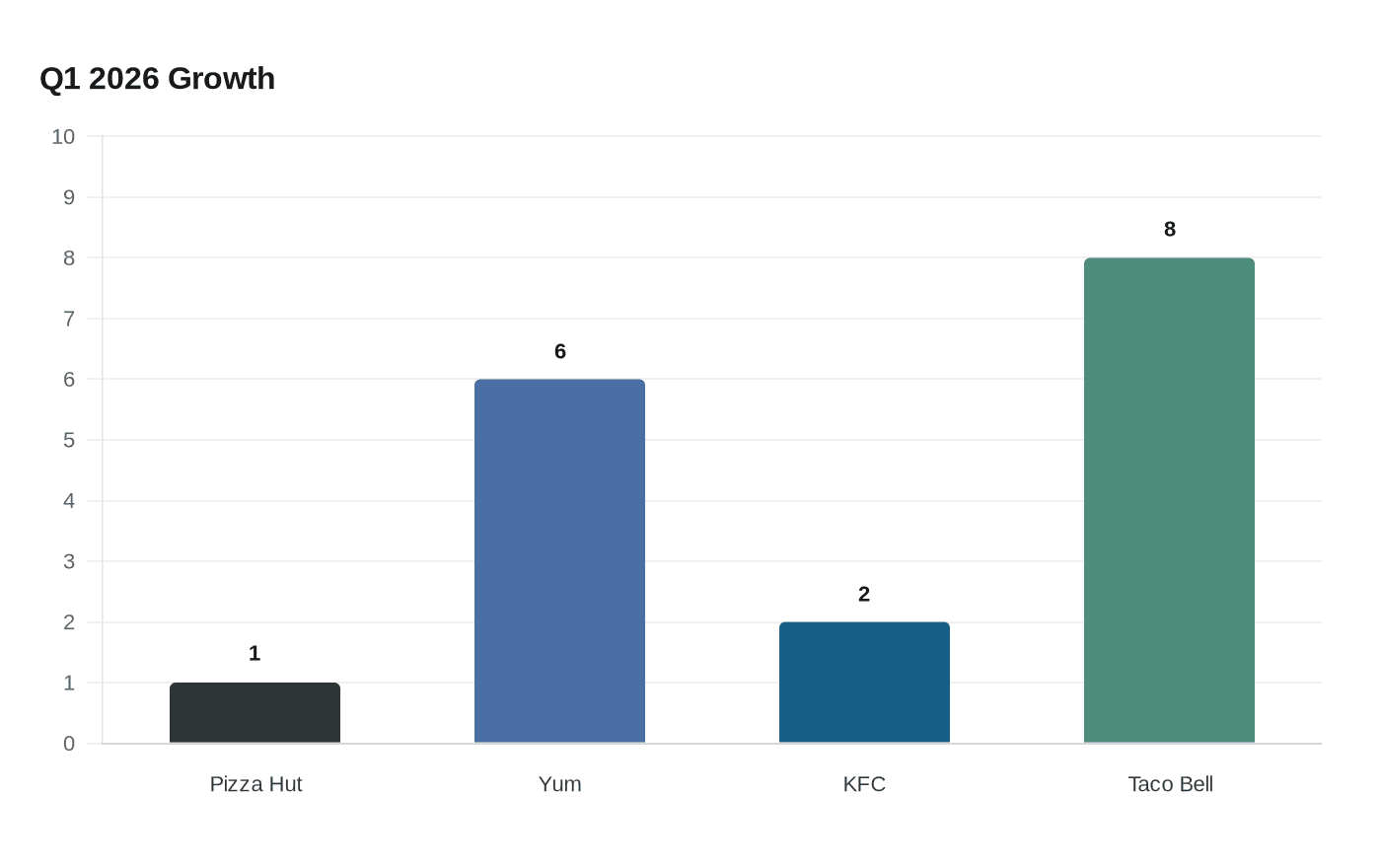Click the Pizza Hut bar
The height and width of the screenshot is (868, 1381).
(254, 713)
